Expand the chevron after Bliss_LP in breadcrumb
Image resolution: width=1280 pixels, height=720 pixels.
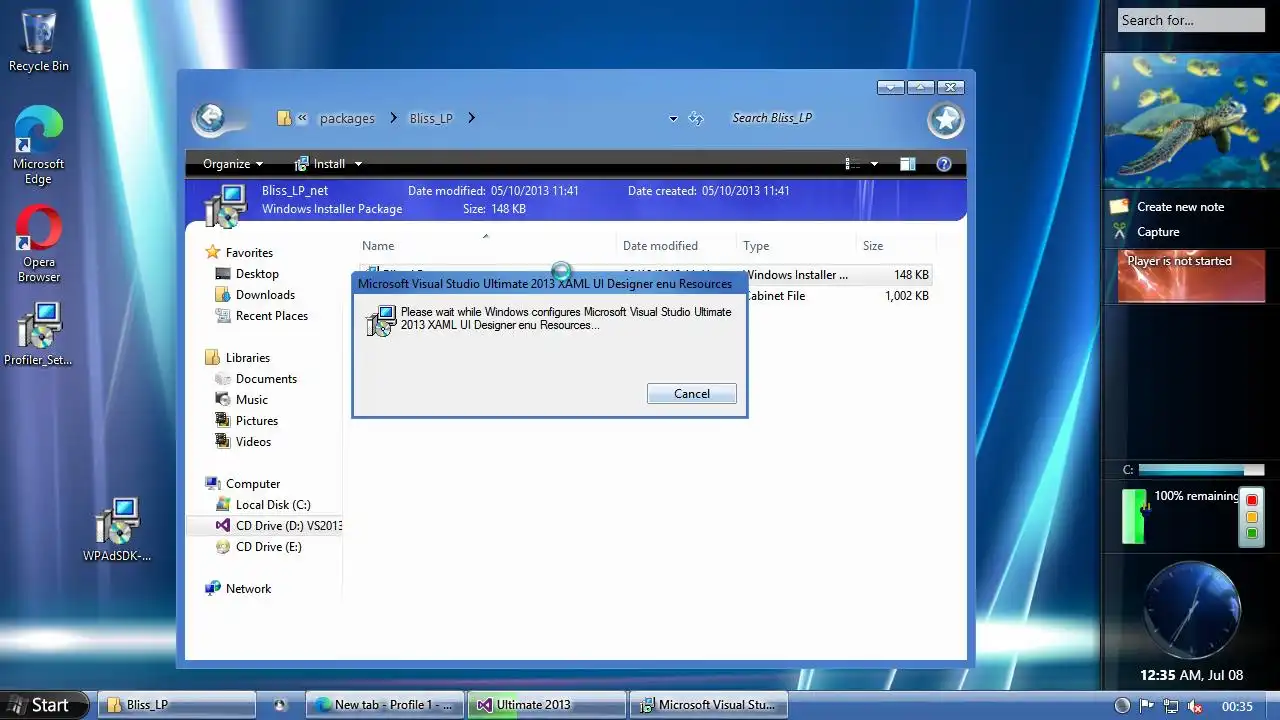[x=471, y=118]
